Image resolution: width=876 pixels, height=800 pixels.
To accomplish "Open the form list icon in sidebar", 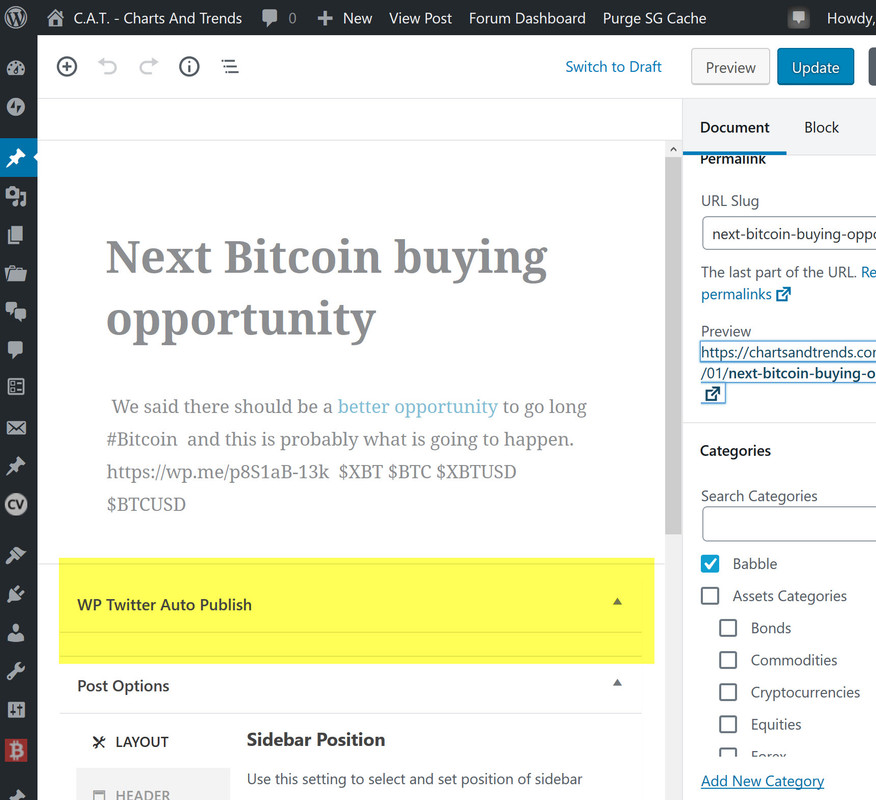I will pos(16,387).
